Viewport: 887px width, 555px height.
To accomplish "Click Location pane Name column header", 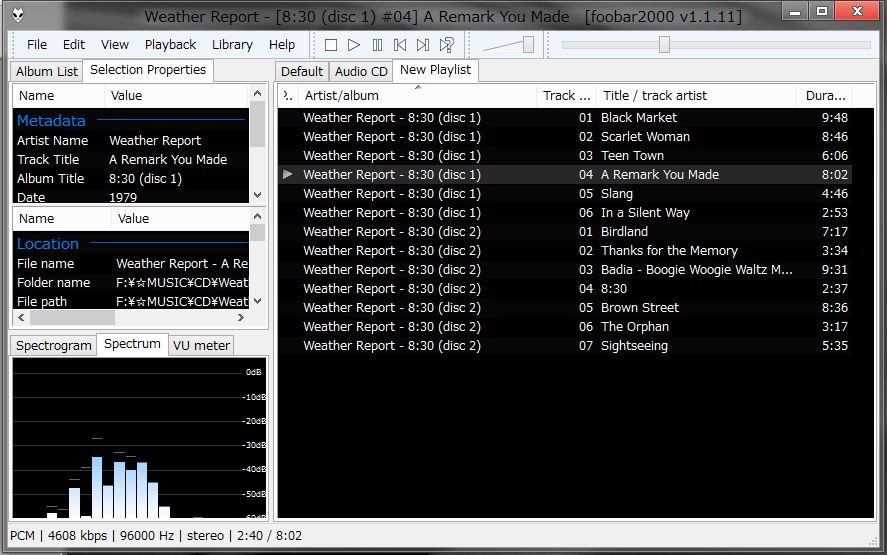I will [62, 218].
